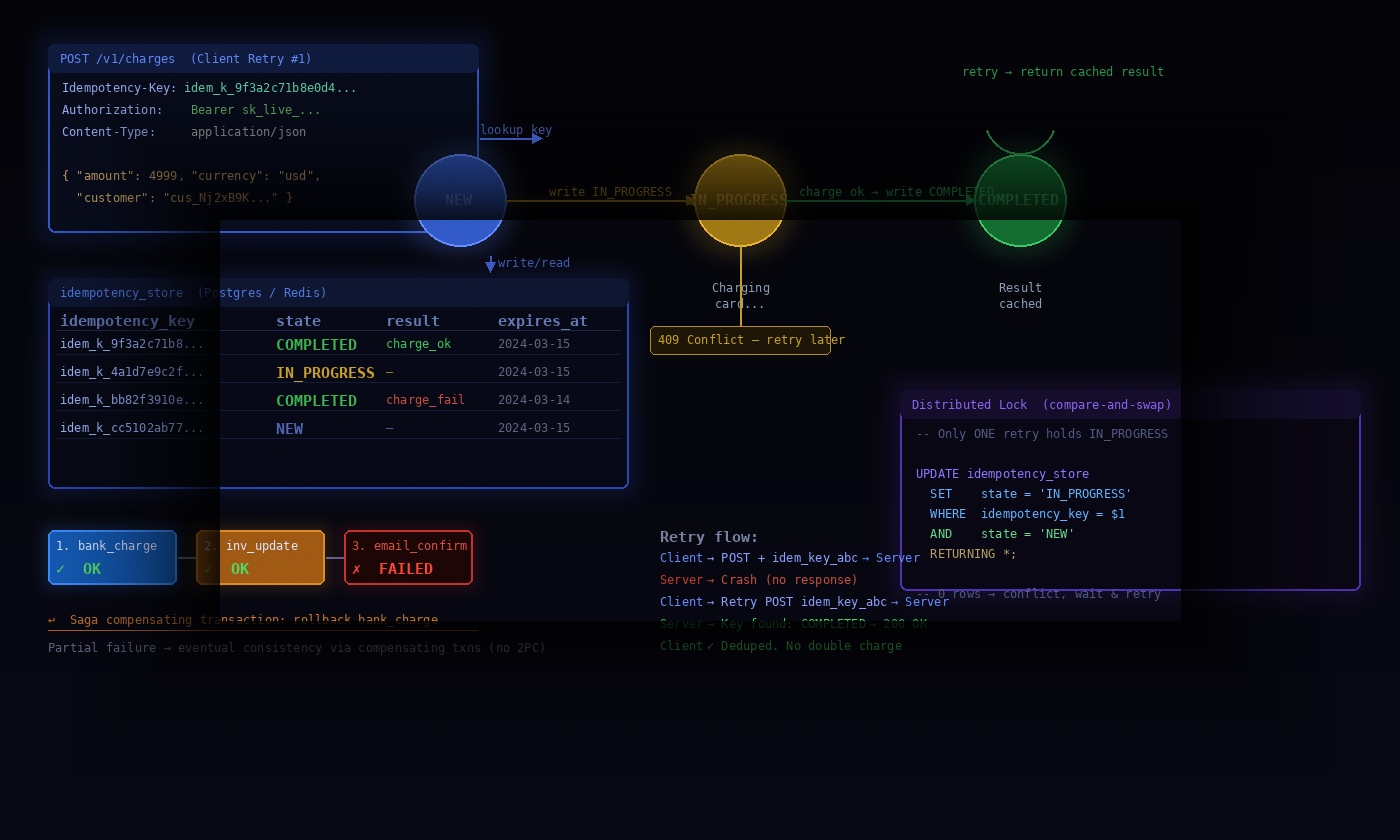Click the Idempotency-Key value idem_k_9f3a2c71b8e0d4
This screenshot has width=1400, height=840.
(270, 88)
